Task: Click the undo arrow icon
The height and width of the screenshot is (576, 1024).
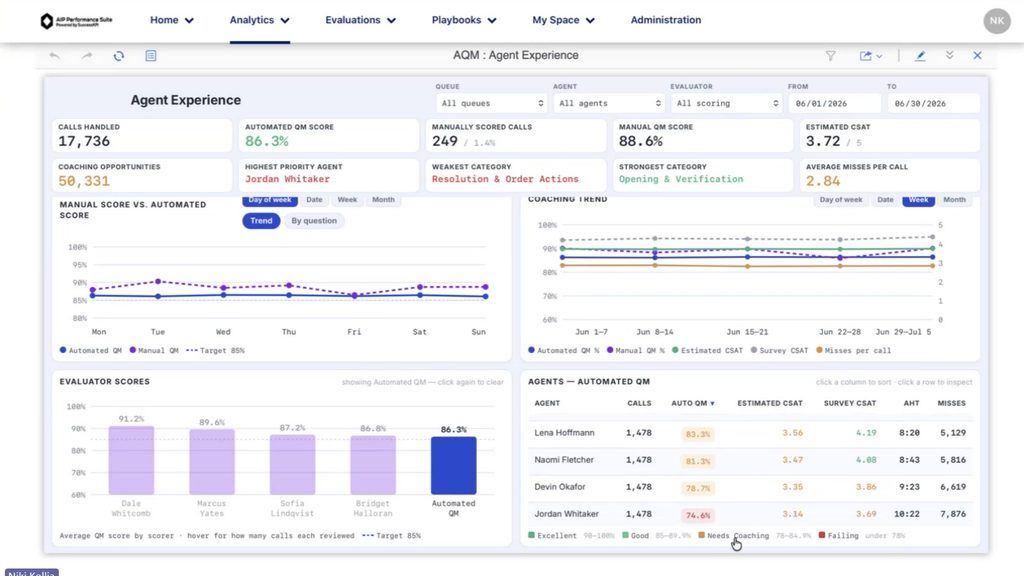Action: tap(54, 56)
